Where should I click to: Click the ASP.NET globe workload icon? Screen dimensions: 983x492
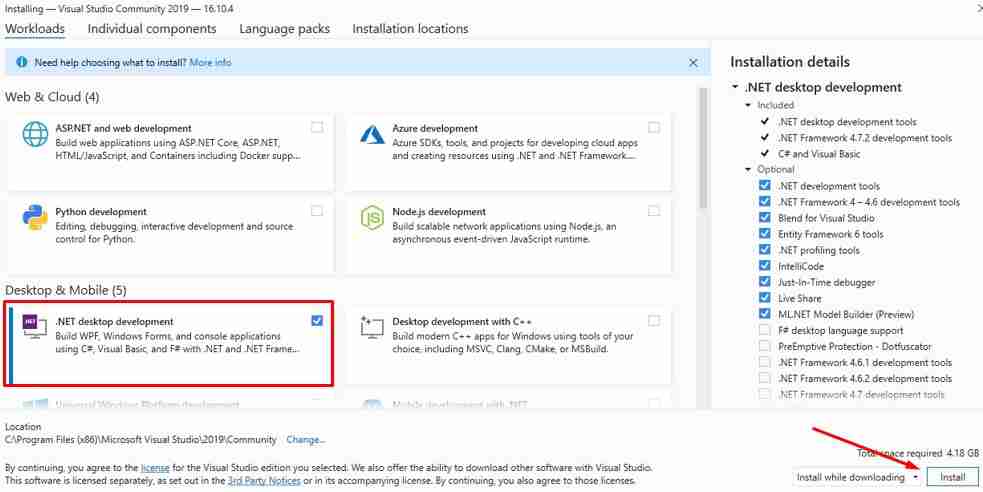point(35,133)
